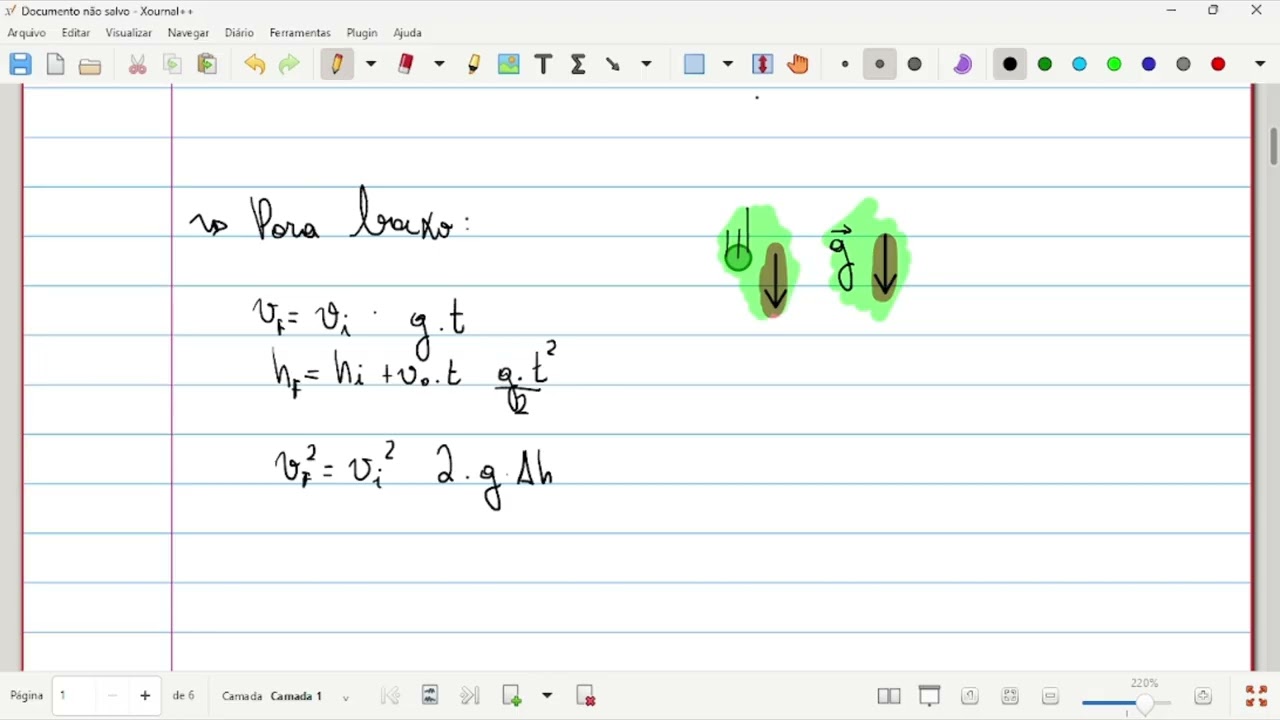The height and width of the screenshot is (720, 1280).
Task: Select the Insert Image tool
Action: [x=509, y=64]
